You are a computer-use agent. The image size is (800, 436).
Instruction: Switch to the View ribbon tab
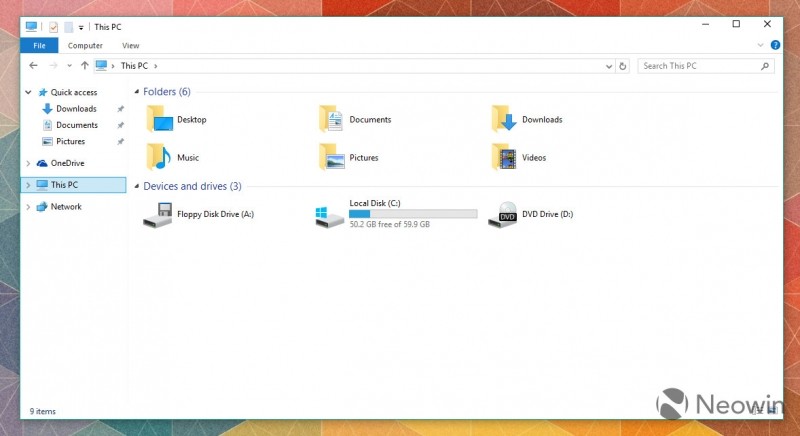click(x=130, y=45)
